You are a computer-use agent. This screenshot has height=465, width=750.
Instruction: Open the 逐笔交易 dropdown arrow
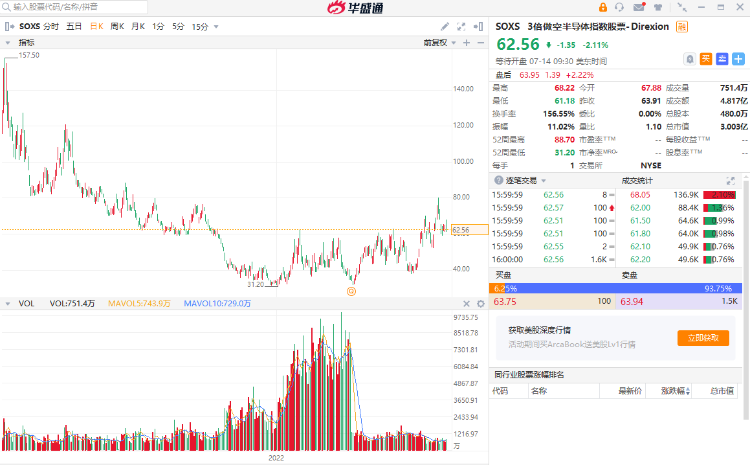(x=543, y=181)
